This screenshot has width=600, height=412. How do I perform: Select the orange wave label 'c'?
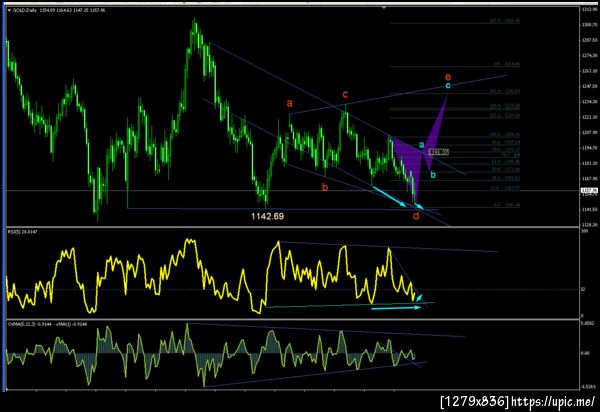tap(345, 94)
